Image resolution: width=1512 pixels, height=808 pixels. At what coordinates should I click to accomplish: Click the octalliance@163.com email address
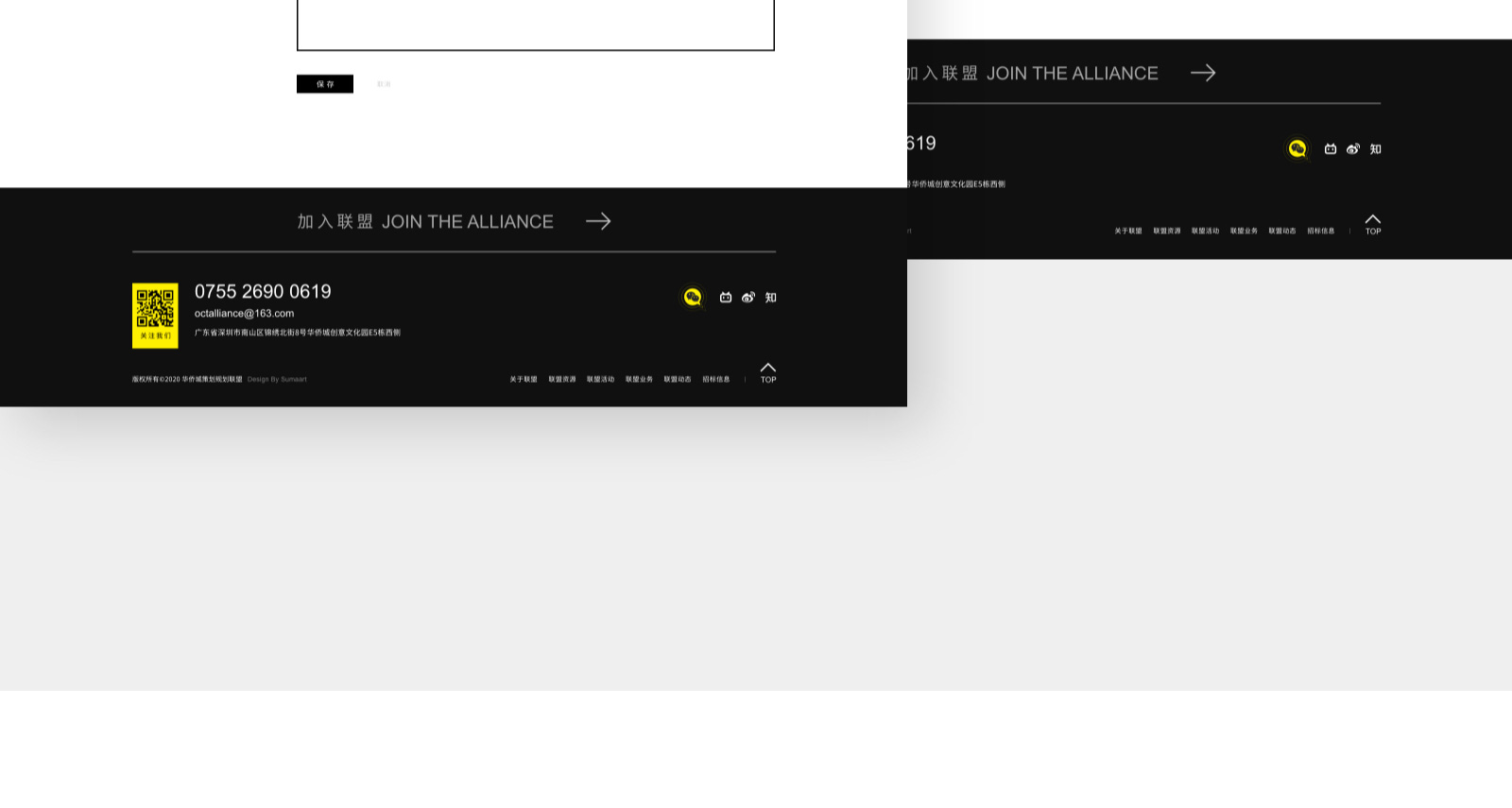[244, 313]
